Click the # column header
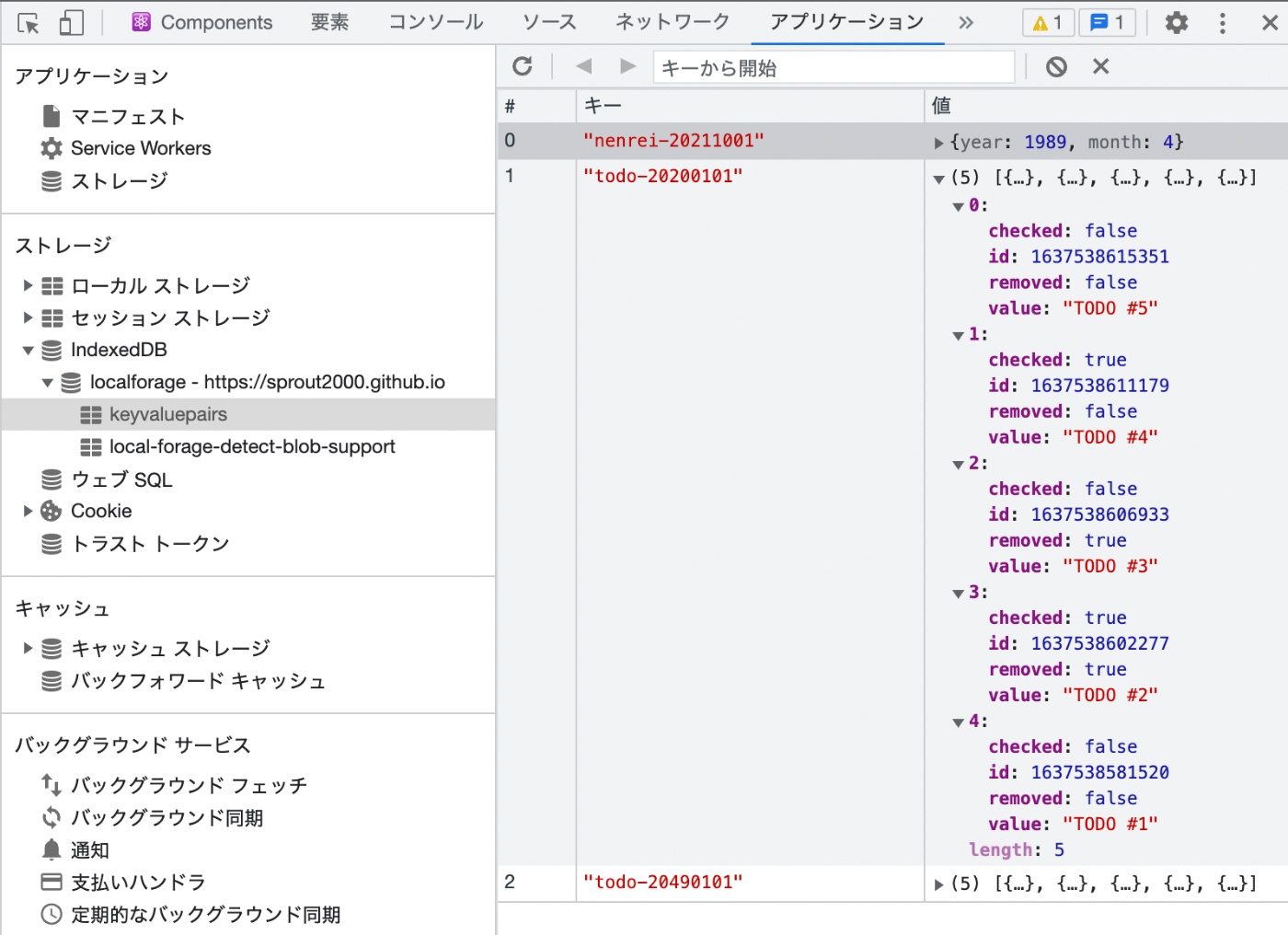 (536, 106)
